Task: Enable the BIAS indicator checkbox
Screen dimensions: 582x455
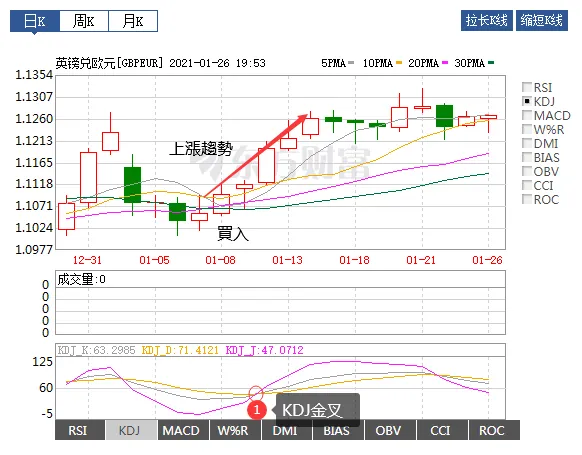Action: [526, 157]
